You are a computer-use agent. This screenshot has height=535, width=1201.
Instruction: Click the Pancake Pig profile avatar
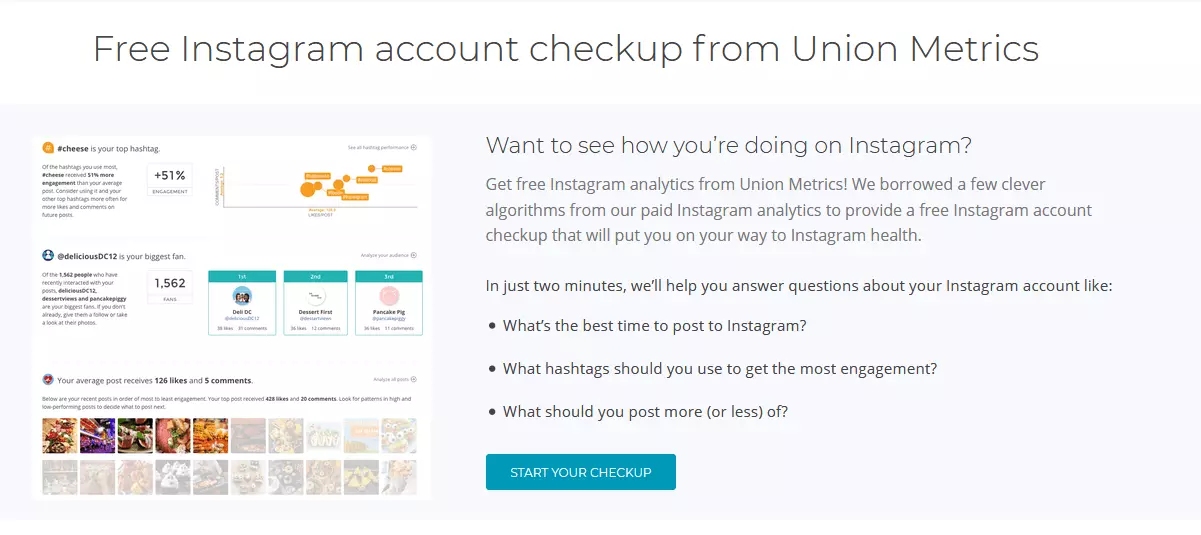[391, 296]
